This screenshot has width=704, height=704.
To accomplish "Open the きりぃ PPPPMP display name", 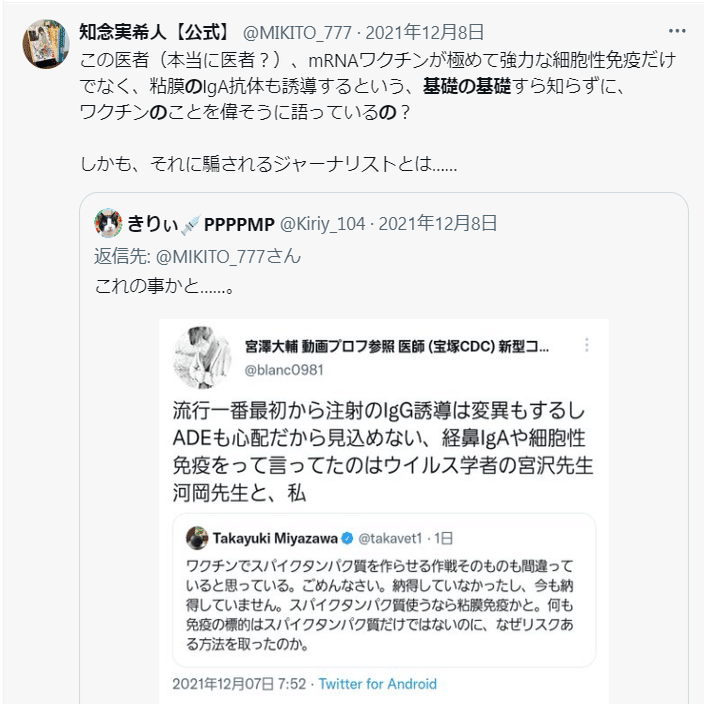I will [200, 221].
